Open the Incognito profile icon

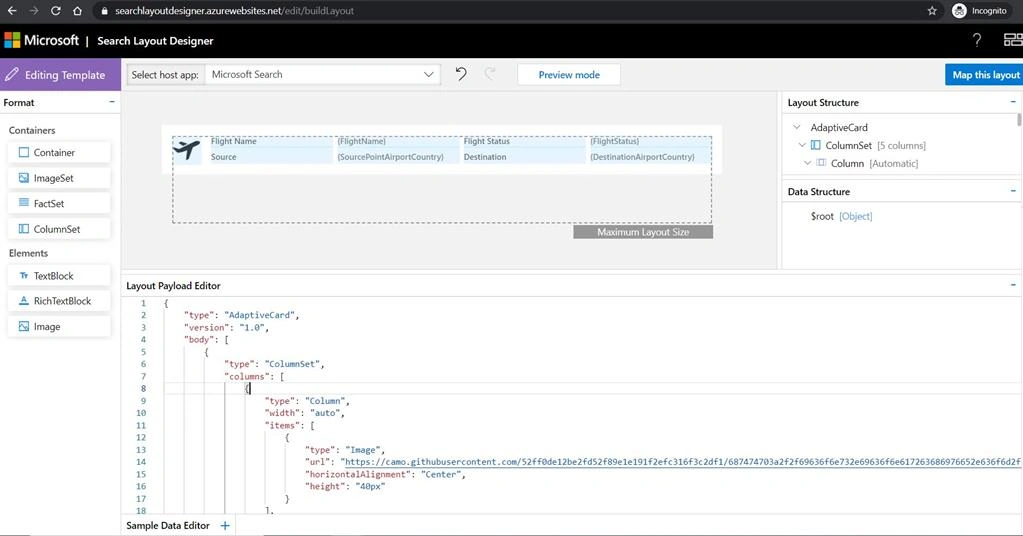point(958,10)
